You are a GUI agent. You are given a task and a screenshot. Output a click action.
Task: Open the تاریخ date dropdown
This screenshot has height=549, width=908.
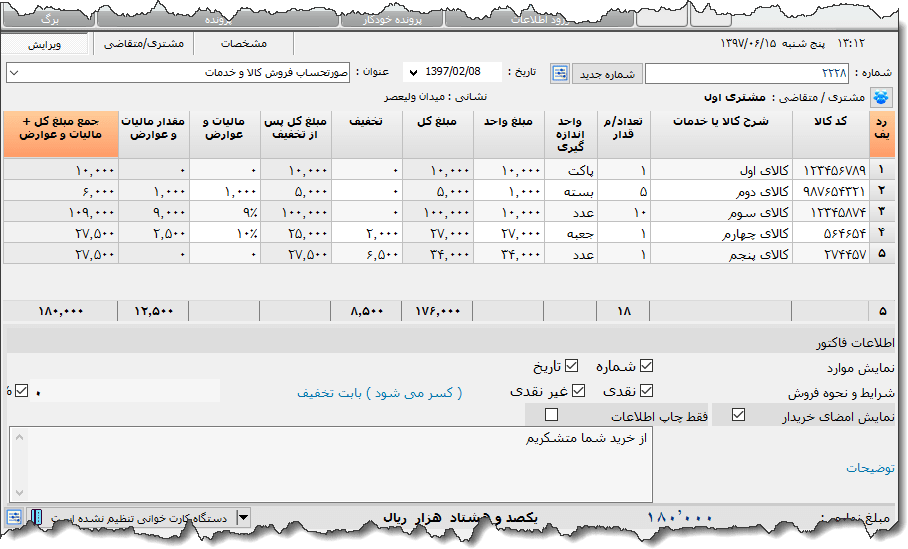click(412, 73)
